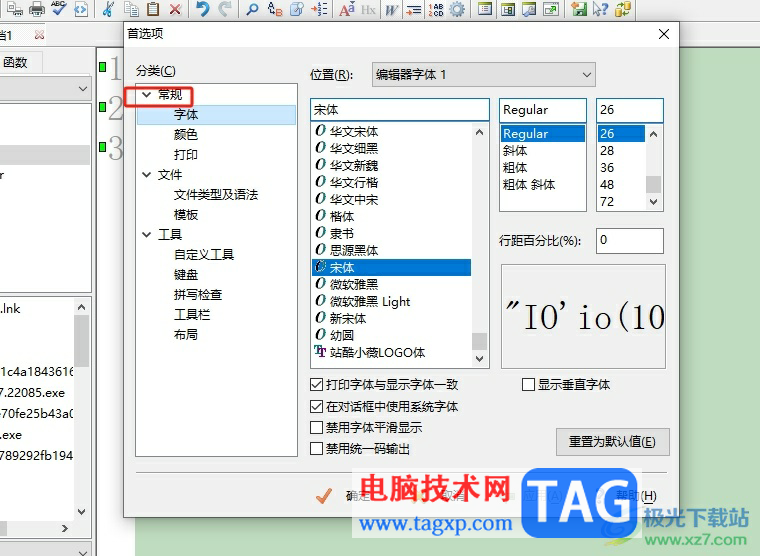Enable 禁用字体平滑显示 checkbox
This screenshot has width=760, height=556.
tap(316, 428)
